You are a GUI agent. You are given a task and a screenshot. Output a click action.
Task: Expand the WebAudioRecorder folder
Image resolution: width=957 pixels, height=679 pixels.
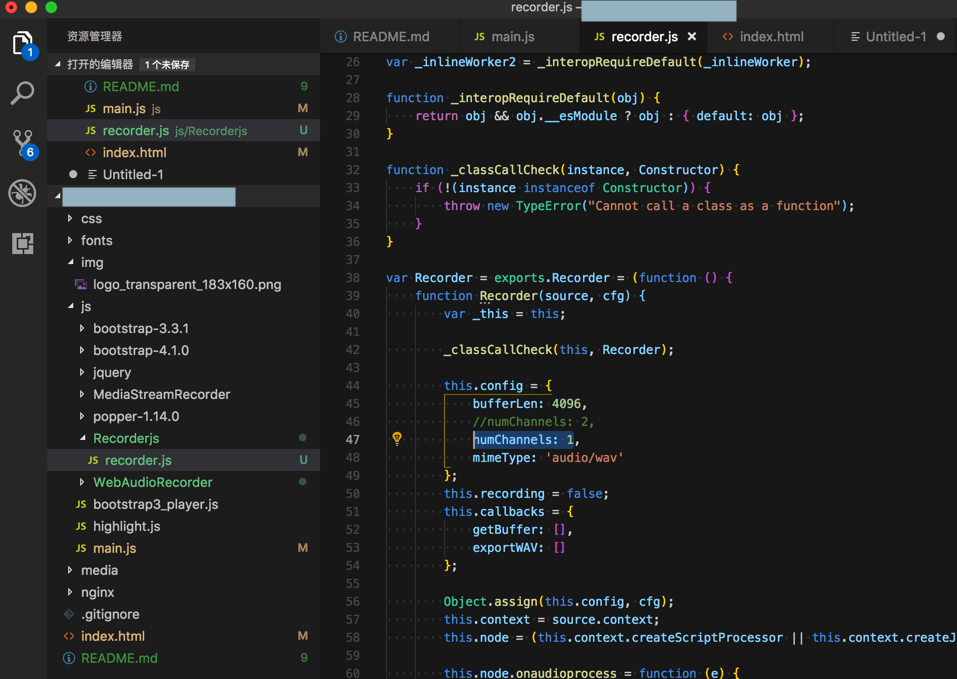(x=152, y=482)
